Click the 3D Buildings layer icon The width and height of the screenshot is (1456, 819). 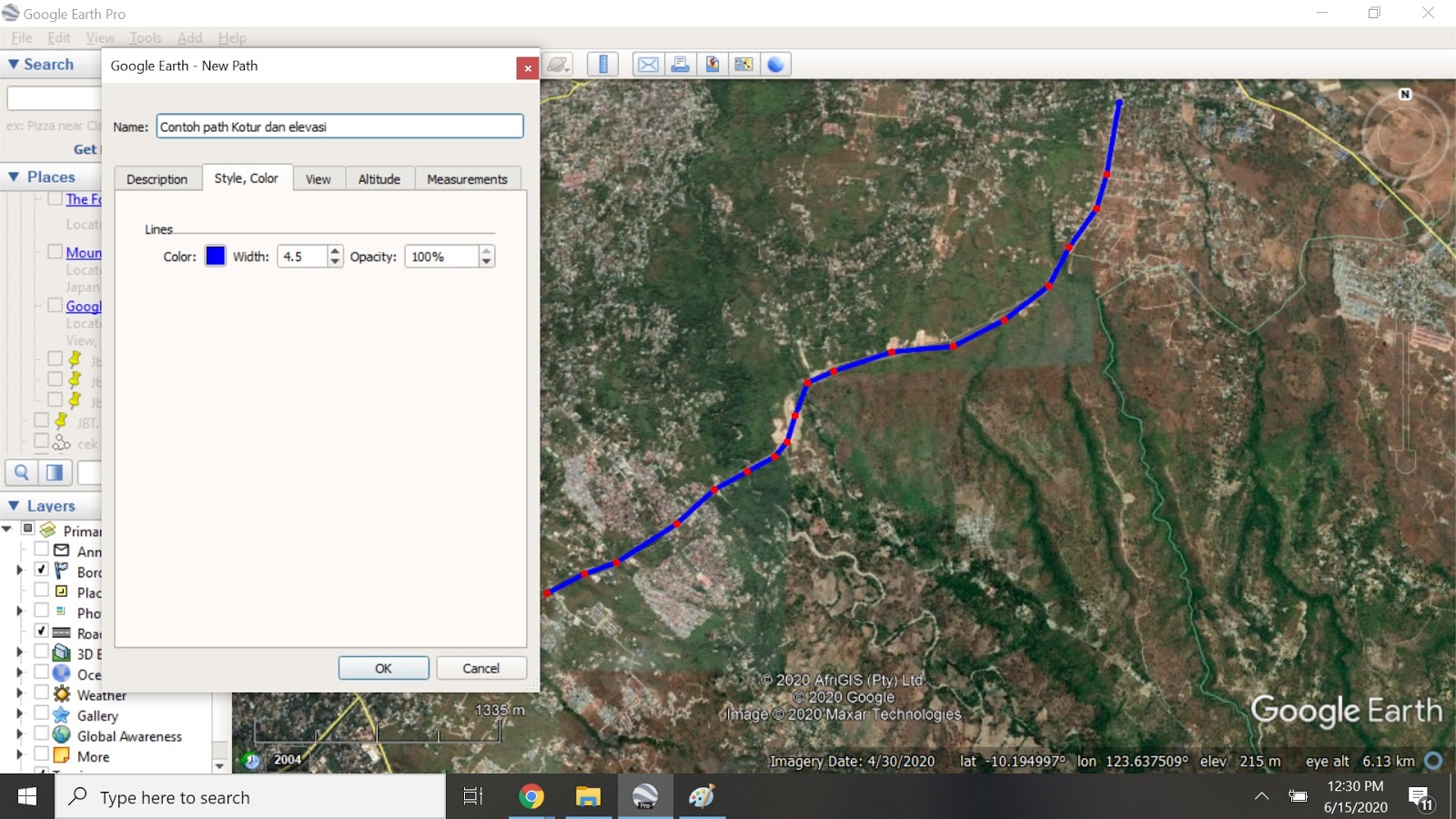62,652
